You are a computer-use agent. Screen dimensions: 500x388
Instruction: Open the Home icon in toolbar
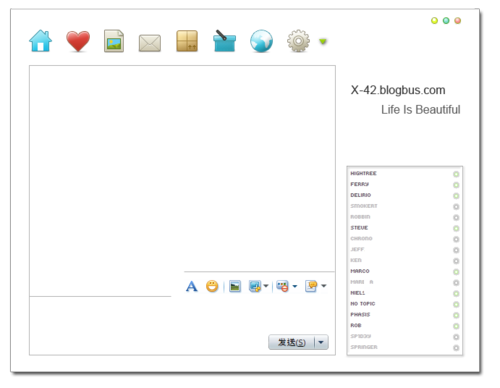tap(40, 41)
